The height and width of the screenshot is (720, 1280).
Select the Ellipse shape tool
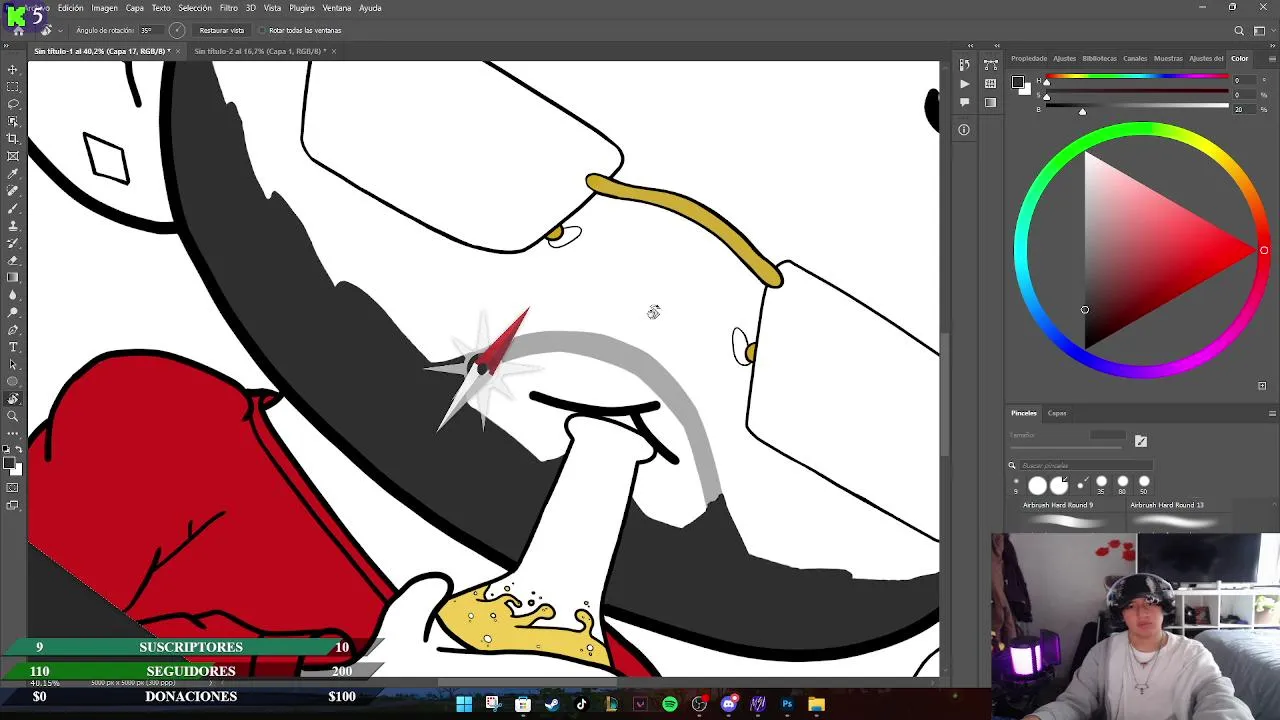click(x=13, y=381)
